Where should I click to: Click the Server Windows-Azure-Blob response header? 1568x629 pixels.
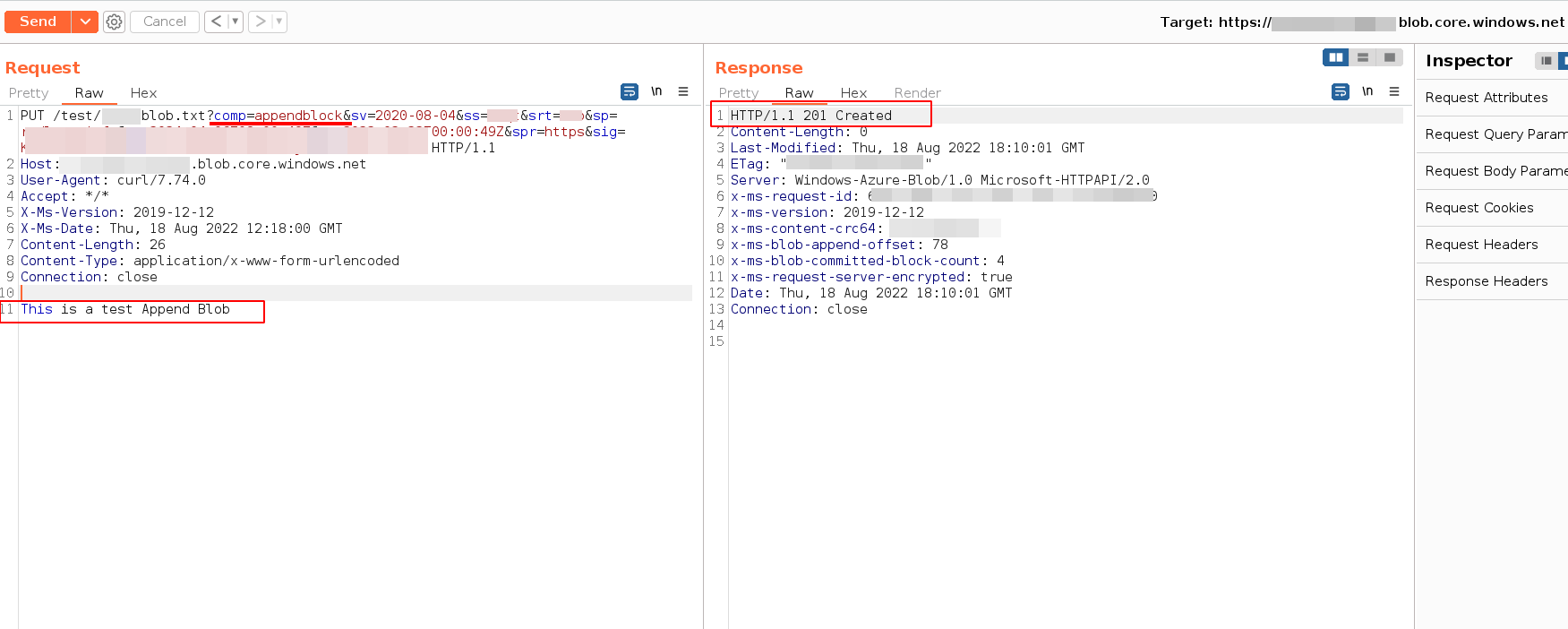click(939, 180)
